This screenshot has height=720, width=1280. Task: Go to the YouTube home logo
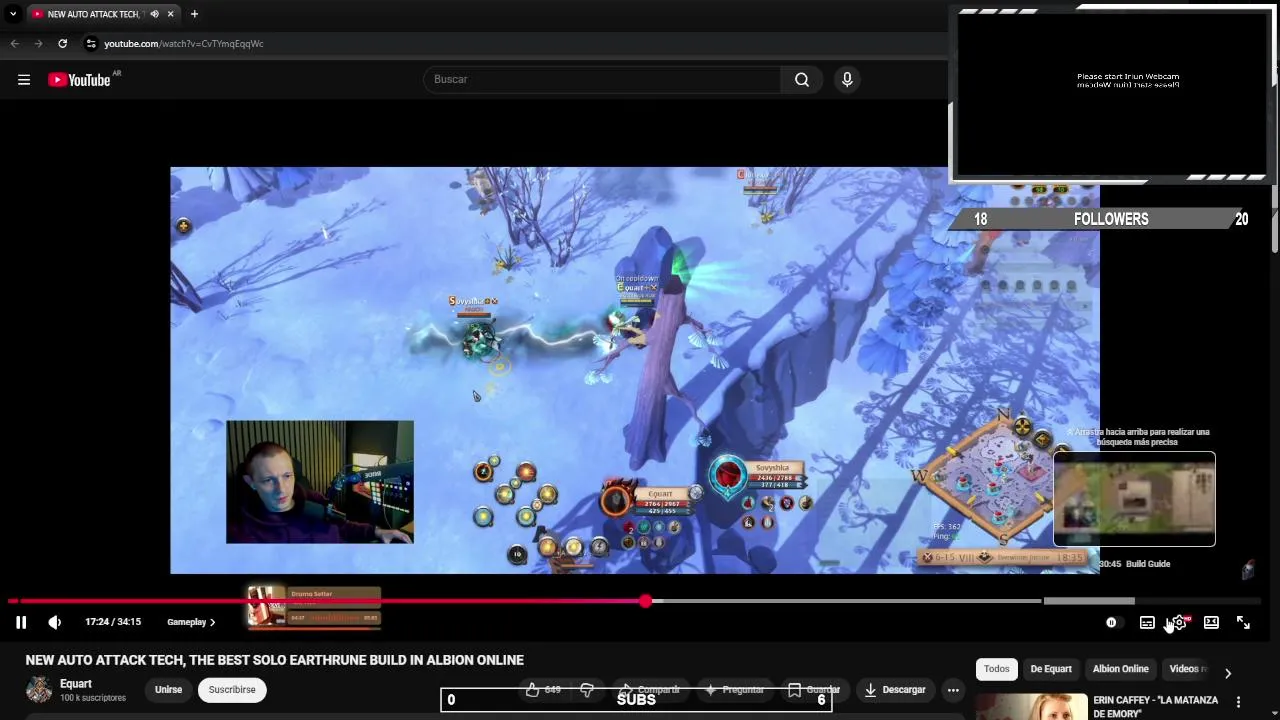point(79,80)
